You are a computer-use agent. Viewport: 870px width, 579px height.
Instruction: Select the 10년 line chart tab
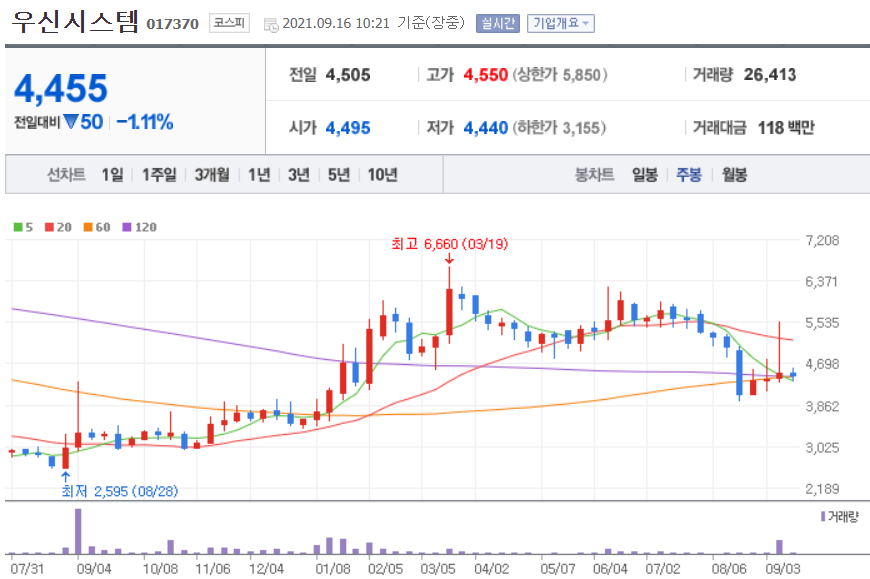[382, 175]
